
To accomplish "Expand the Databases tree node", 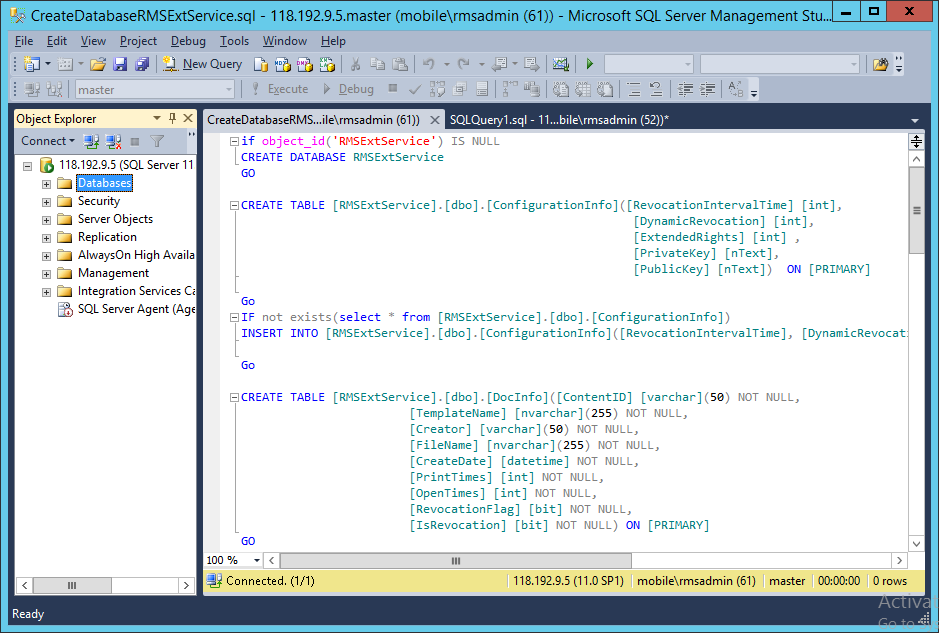I will click(x=46, y=184).
